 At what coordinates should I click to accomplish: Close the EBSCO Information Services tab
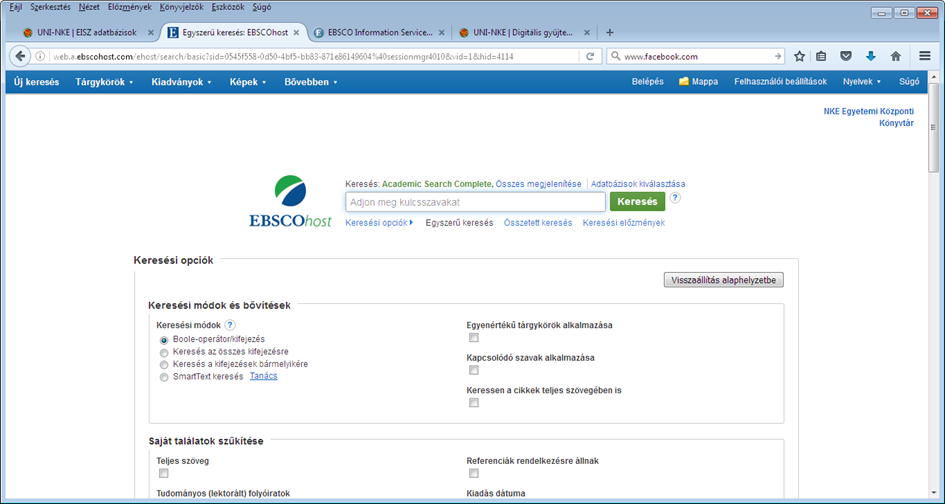coord(441,33)
